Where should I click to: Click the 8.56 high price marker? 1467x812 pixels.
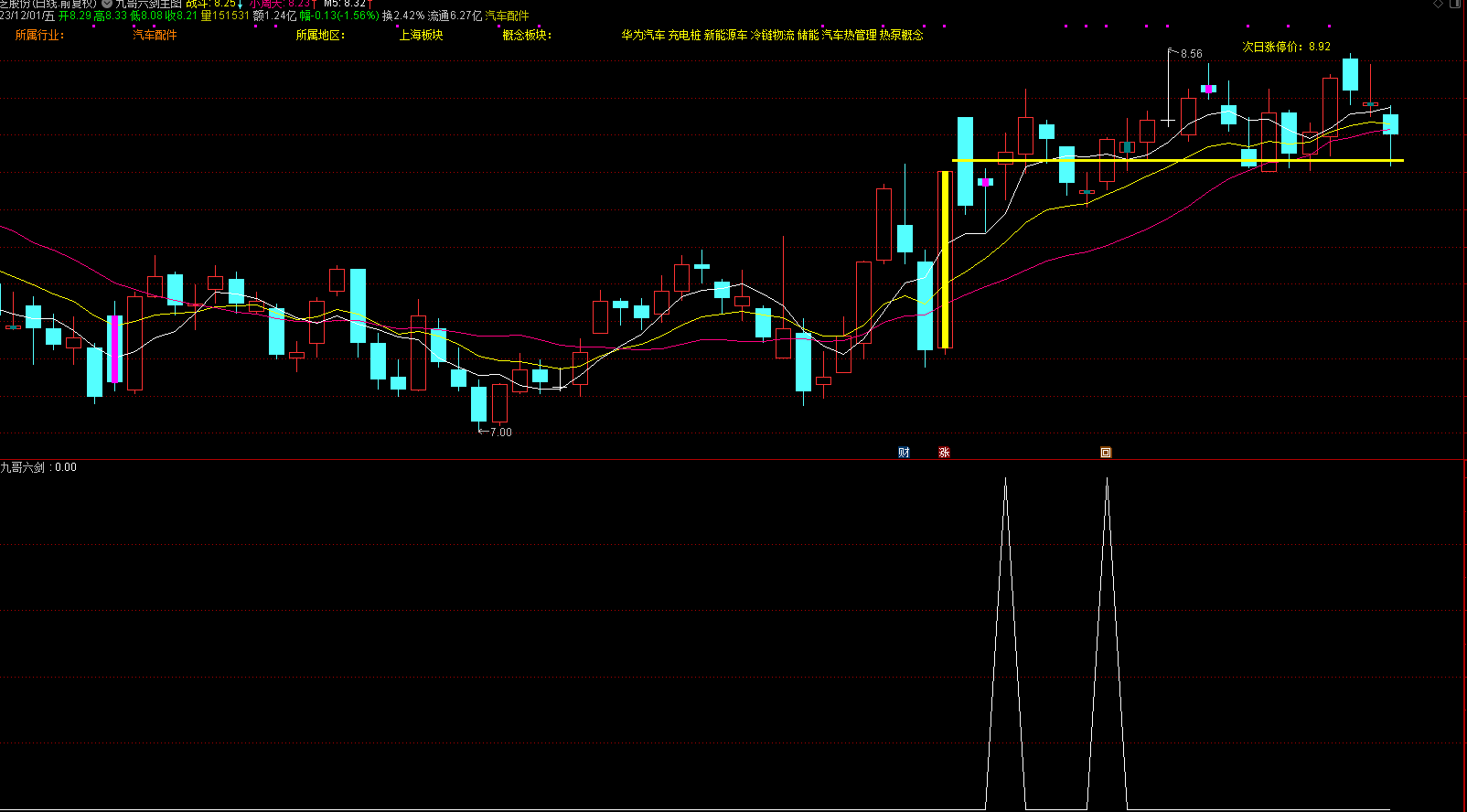click(x=1191, y=54)
